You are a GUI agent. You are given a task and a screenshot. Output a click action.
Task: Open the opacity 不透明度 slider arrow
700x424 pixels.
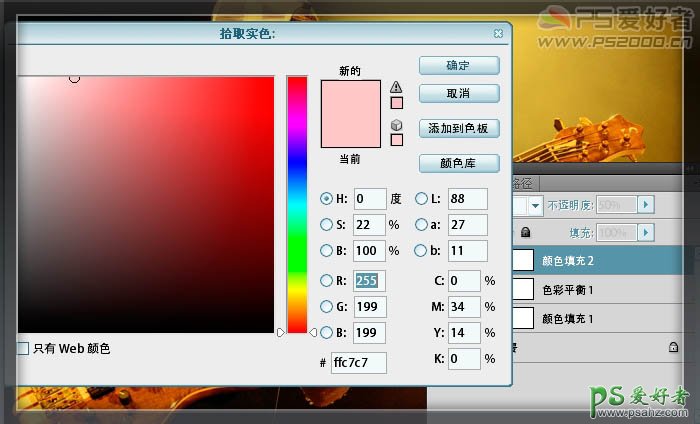point(646,205)
